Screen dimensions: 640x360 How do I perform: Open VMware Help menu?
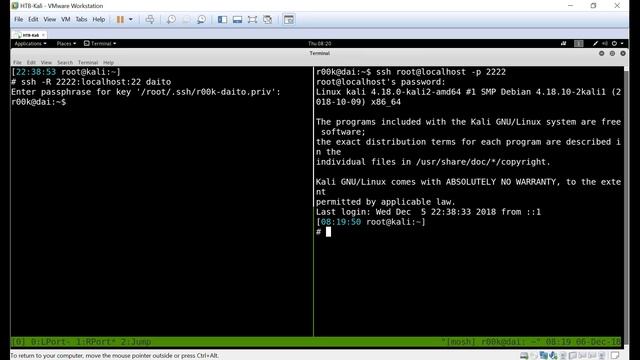(x=99, y=19)
